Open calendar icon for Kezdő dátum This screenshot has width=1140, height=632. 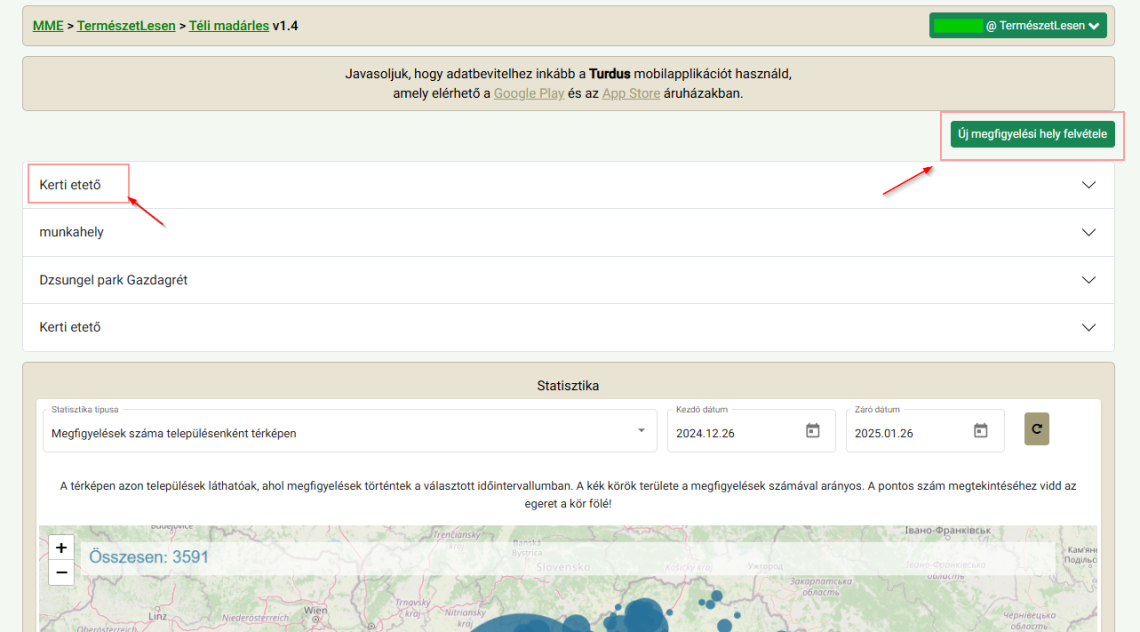point(813,431)
